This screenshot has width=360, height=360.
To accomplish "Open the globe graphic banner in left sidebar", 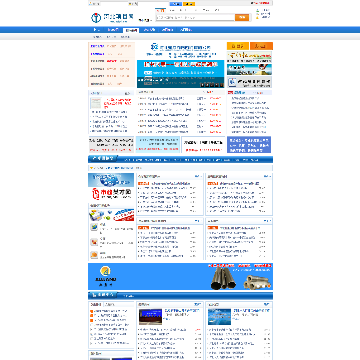I will coord(111,180).
